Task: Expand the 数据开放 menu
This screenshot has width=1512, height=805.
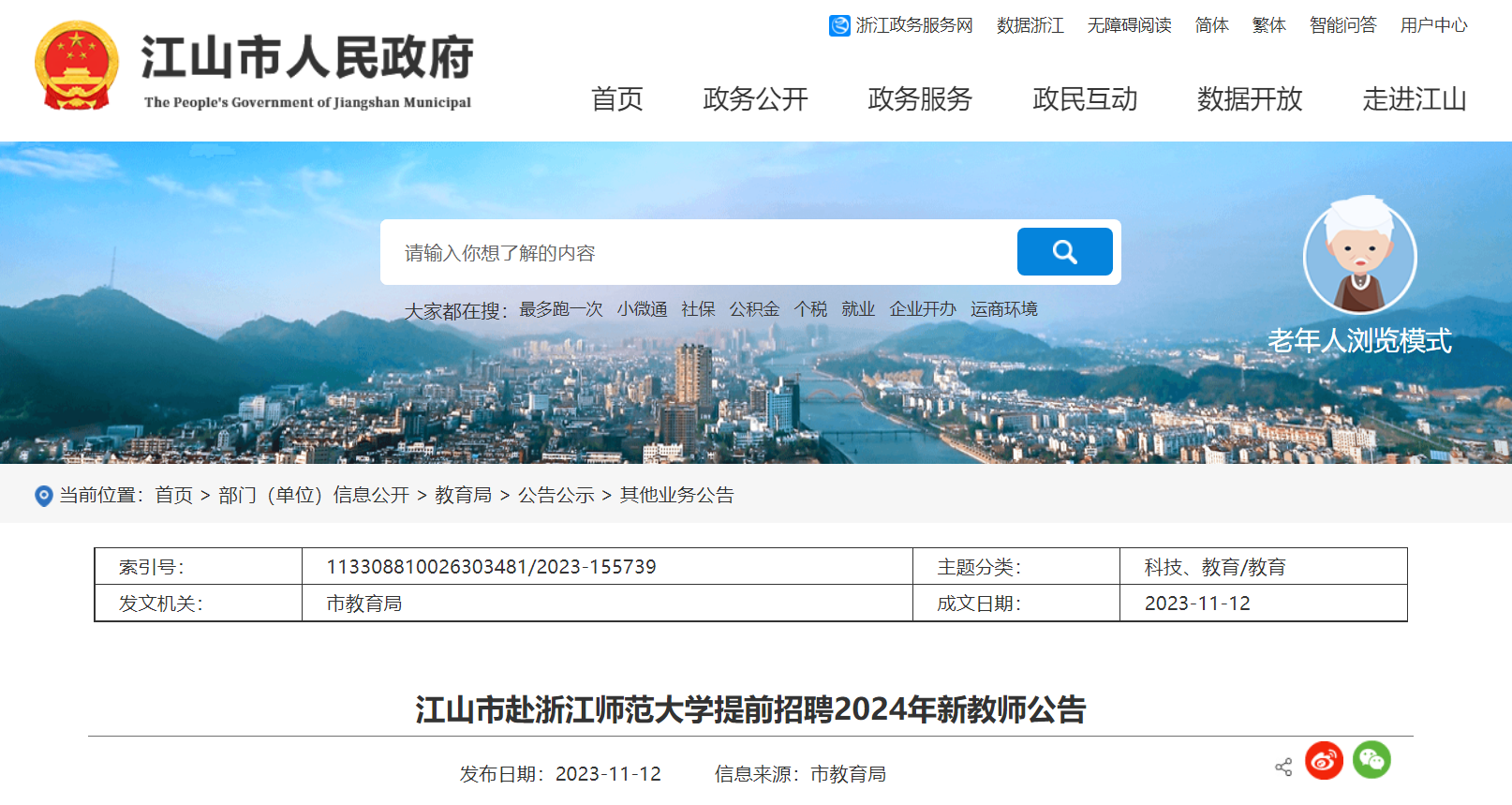Action: [x=1250, y=99]
